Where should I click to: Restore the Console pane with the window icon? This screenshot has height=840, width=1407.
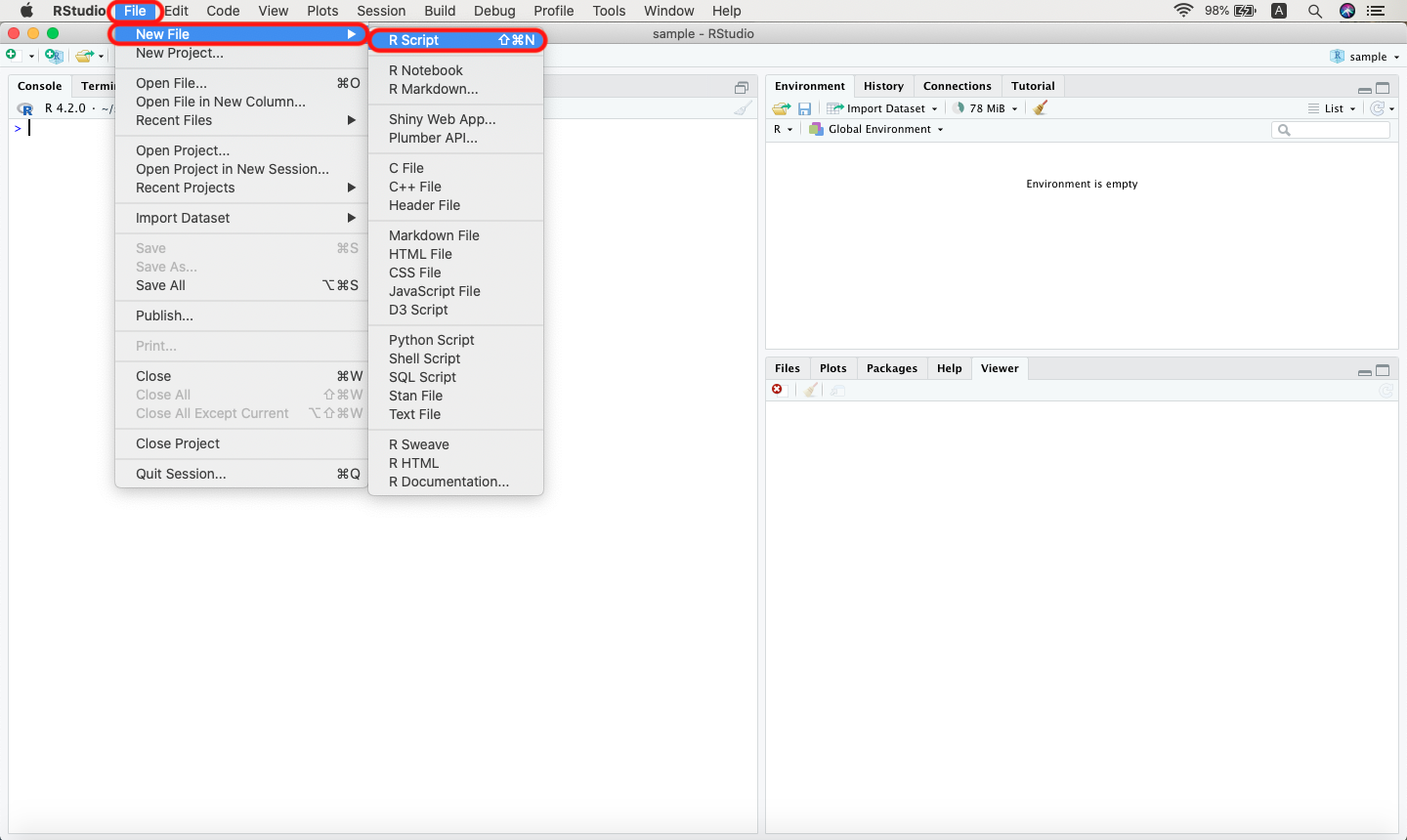742,87
